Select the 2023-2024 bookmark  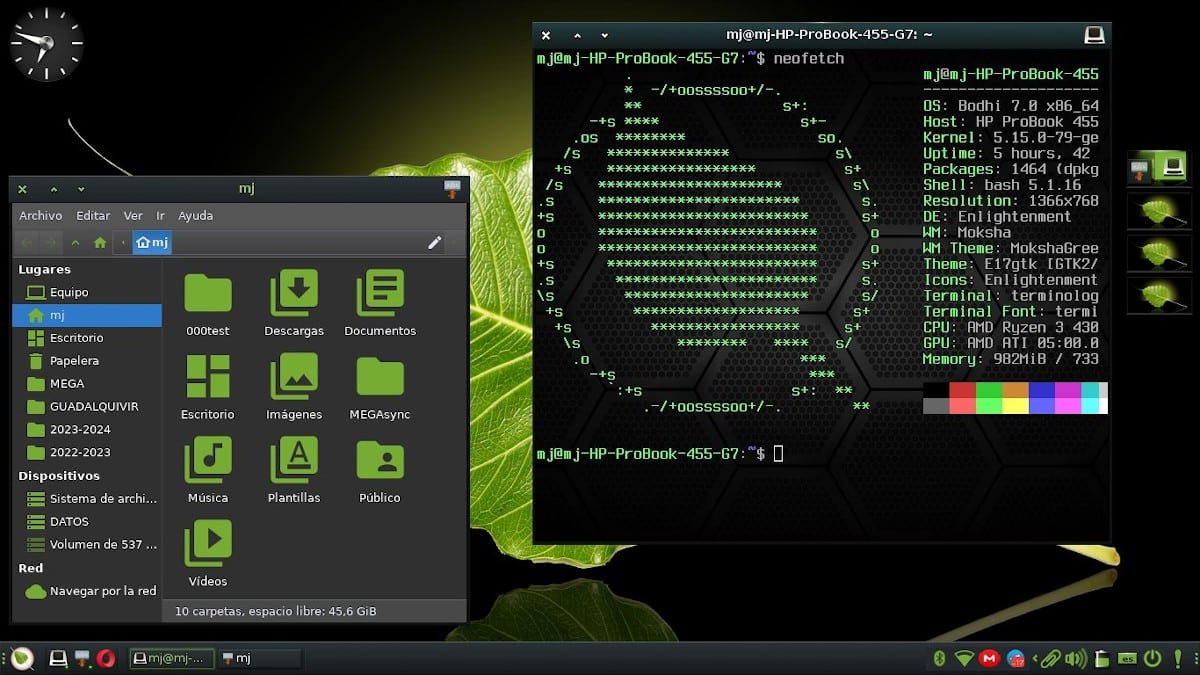[x=87, y=430]
